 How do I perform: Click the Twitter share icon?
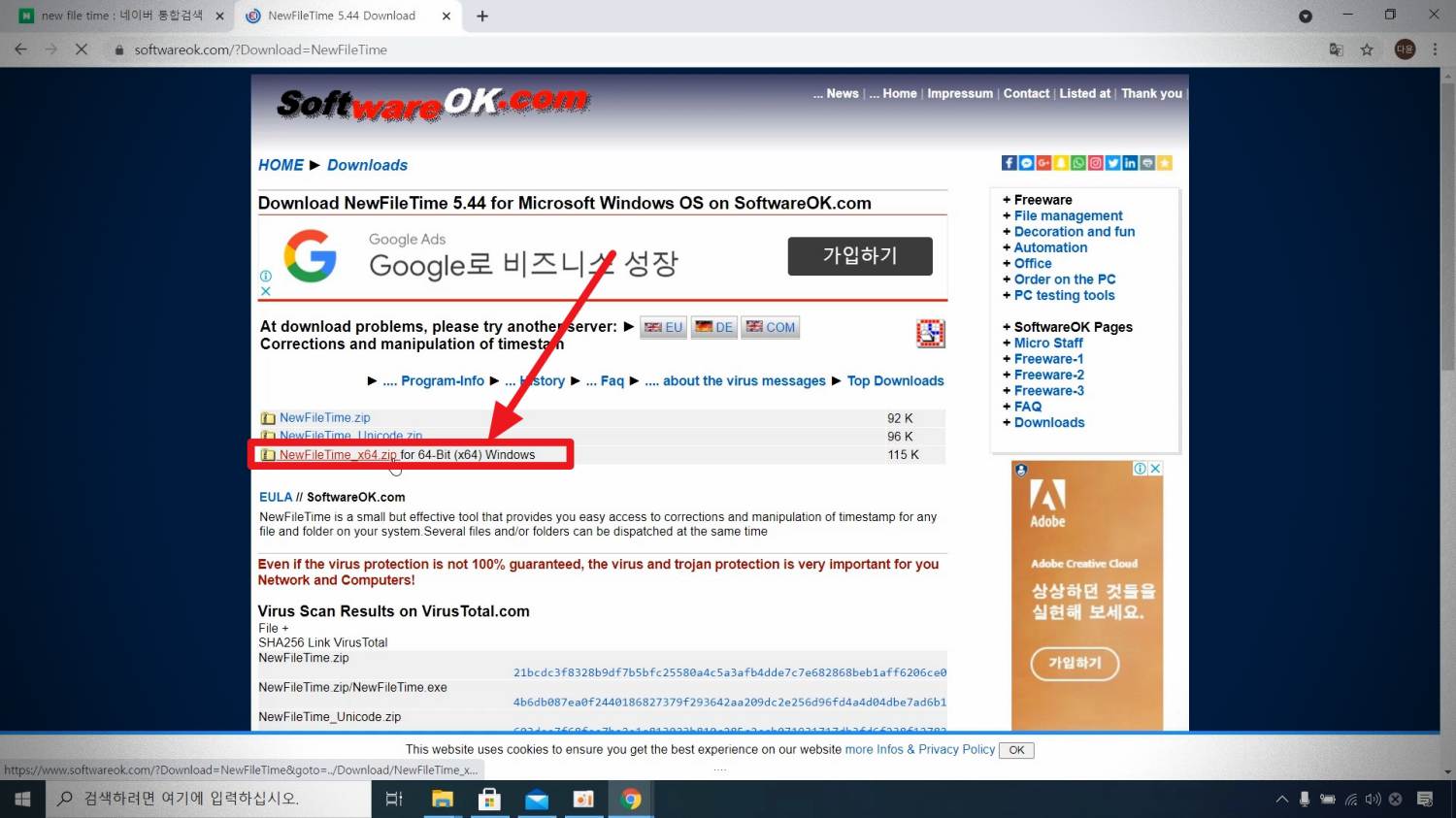[1112, 163]
